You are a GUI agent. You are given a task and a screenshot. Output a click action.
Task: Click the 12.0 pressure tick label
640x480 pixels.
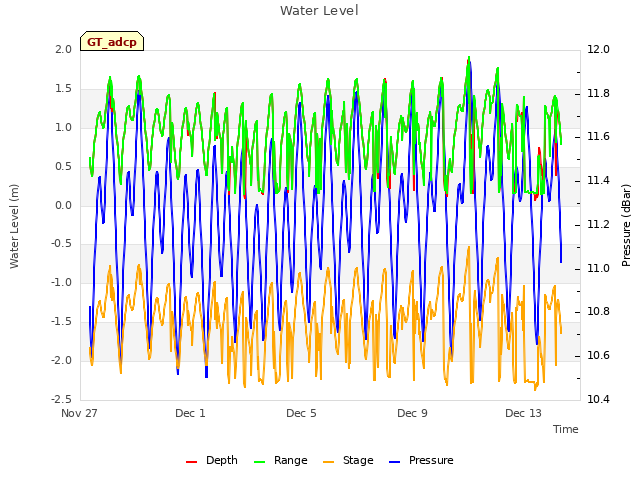click(x=598, y=49)
